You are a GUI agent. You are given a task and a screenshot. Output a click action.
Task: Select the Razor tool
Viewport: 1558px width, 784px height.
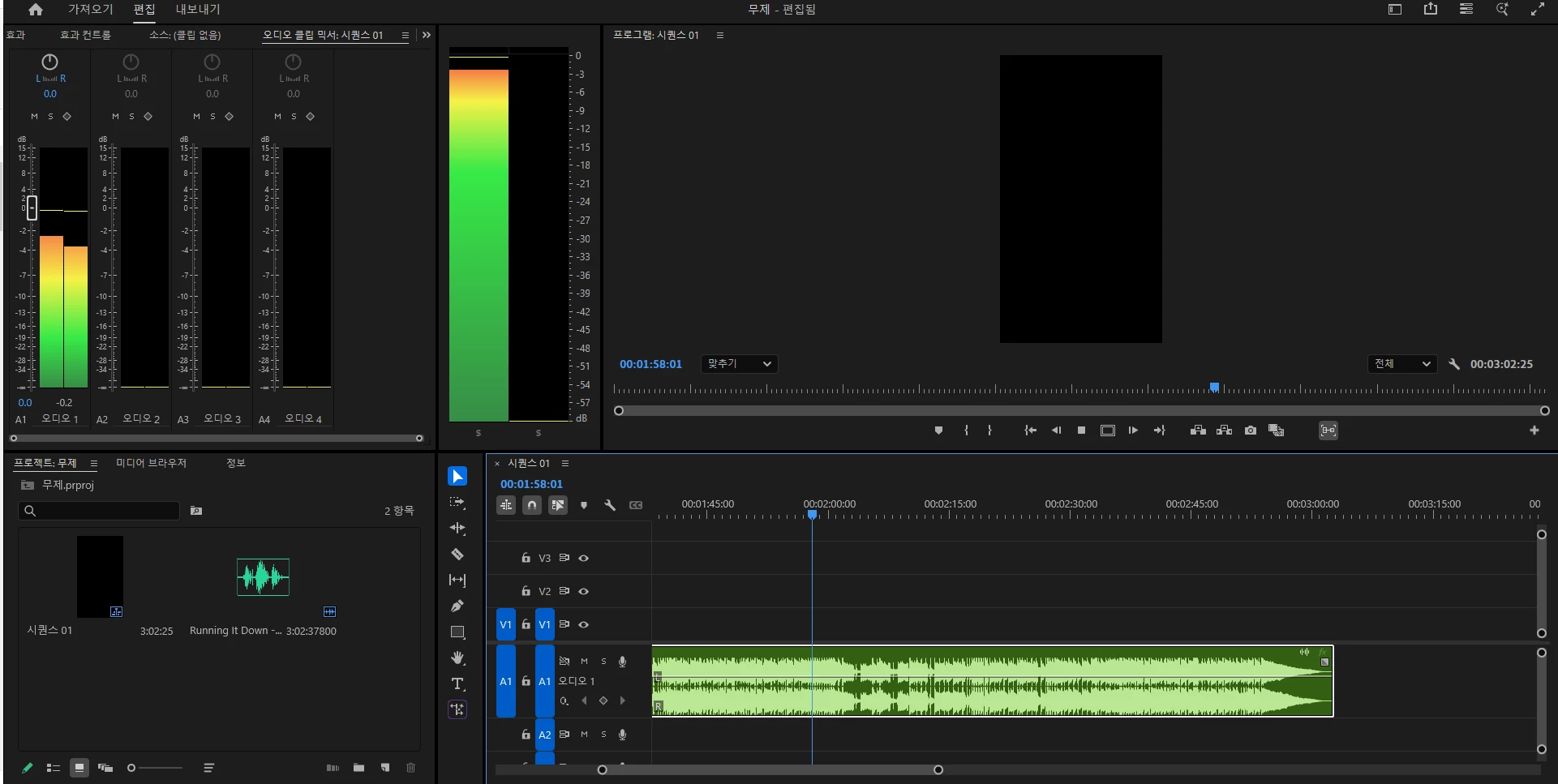(457, 555)
